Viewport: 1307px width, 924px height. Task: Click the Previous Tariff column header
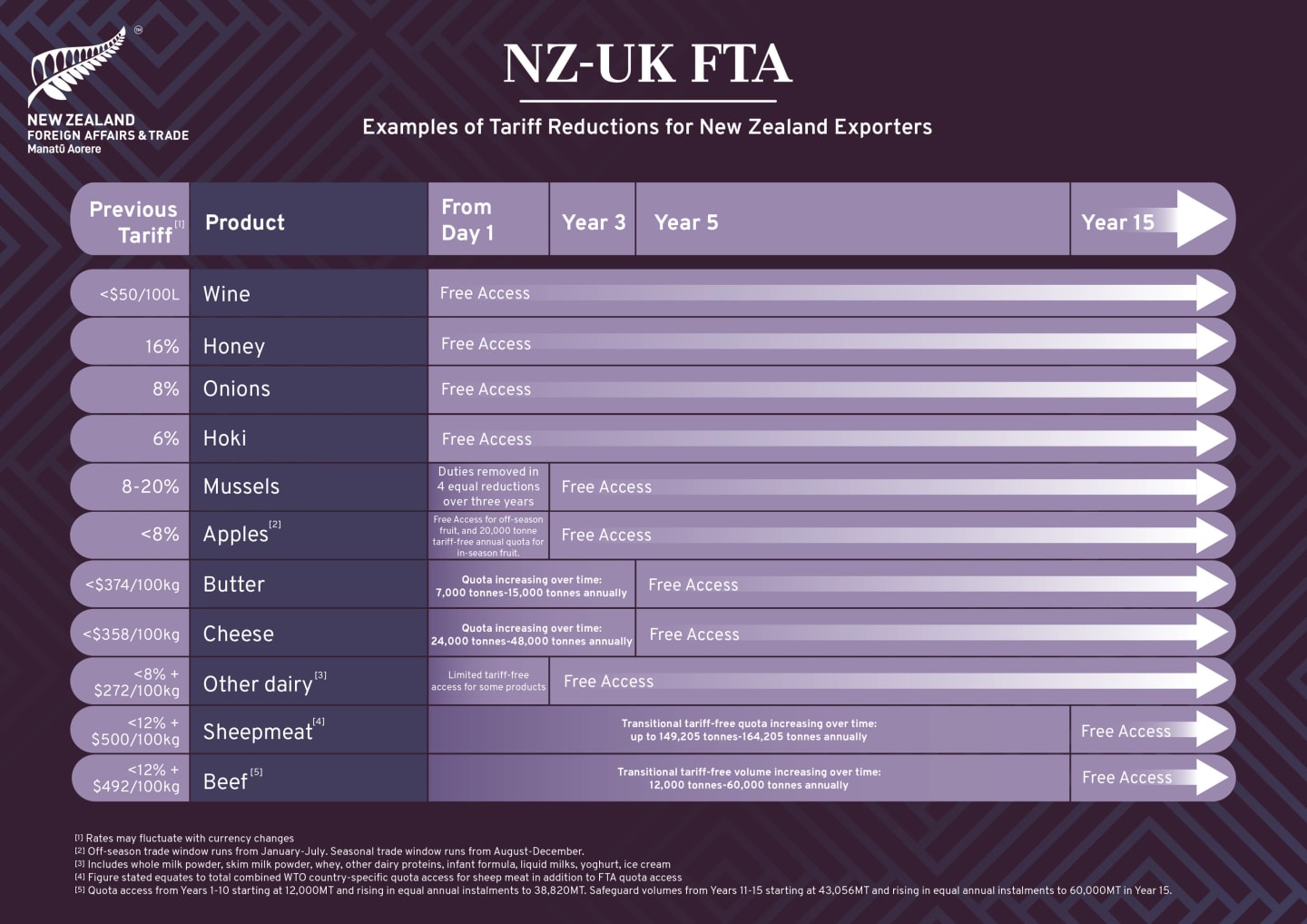pos(131,220)
